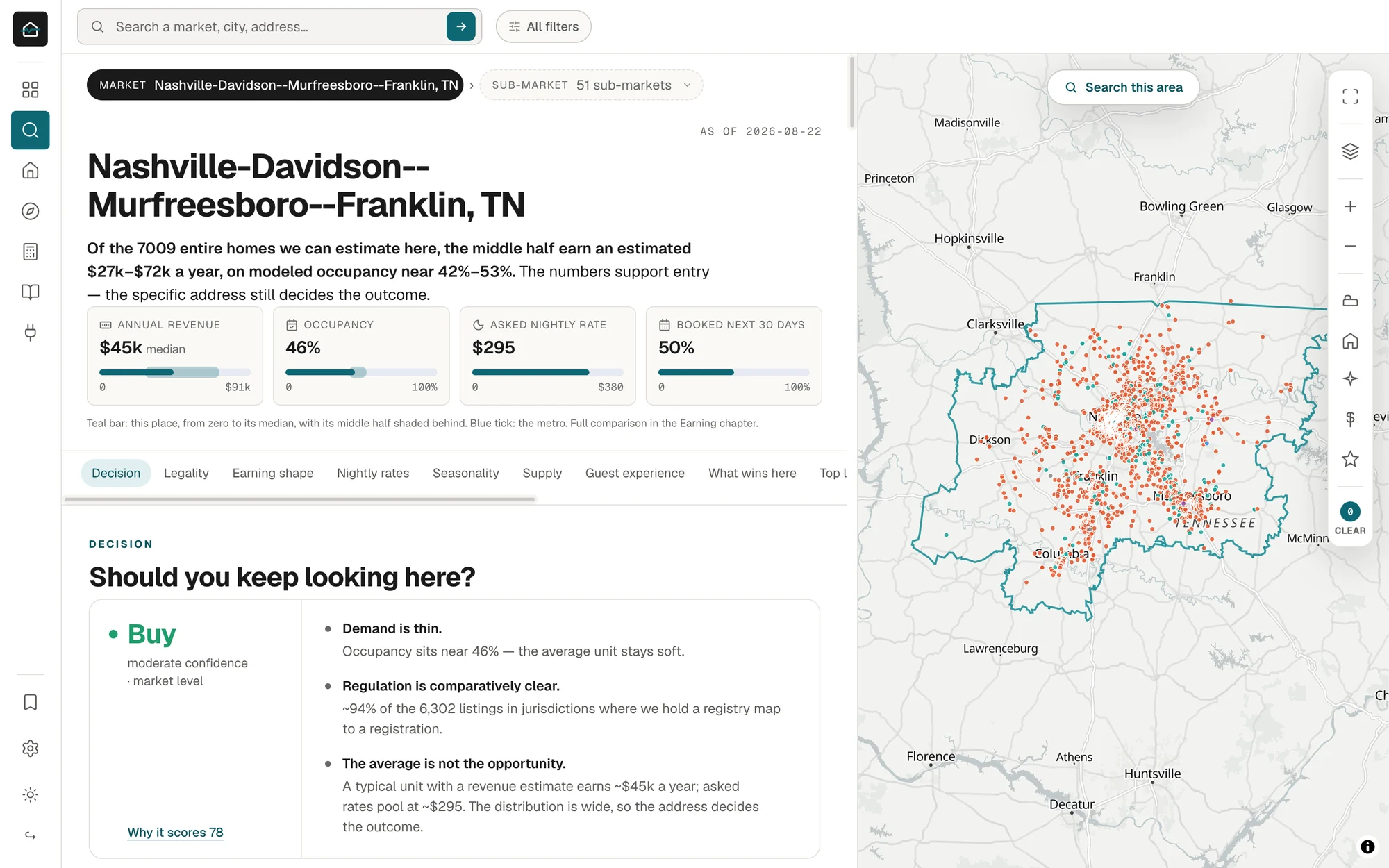The image size is (1389, 868).
Task: Click the sparkle icon on map toolbar
Action: pos(1350,378)
